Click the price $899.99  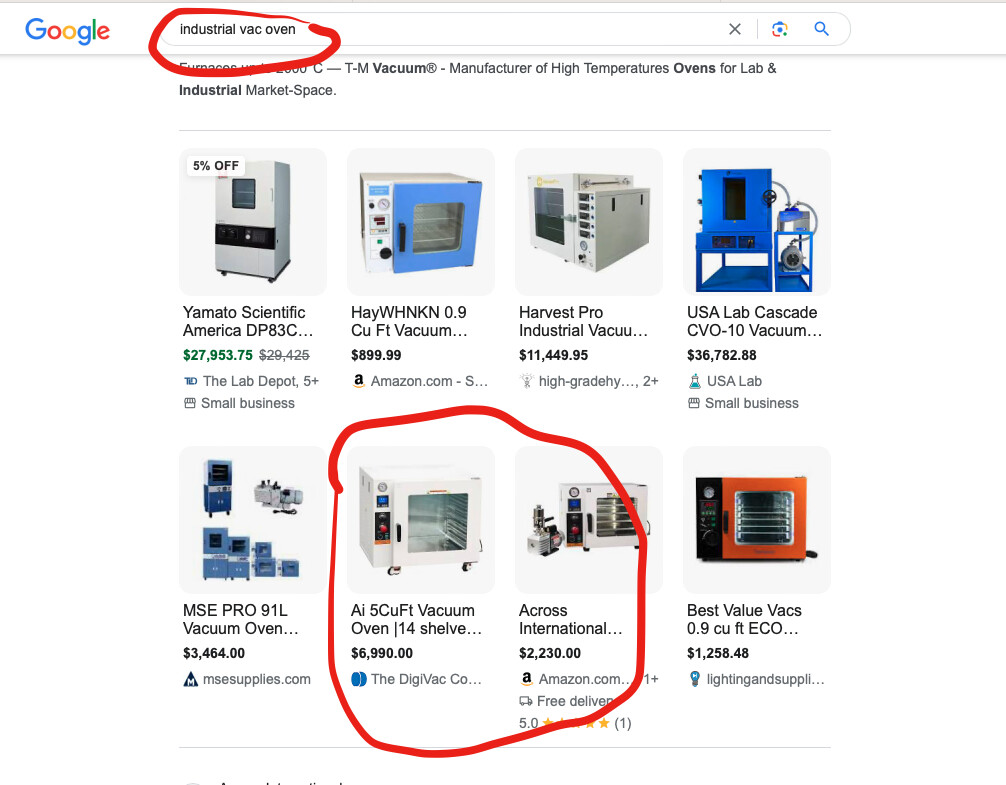click(376, 355)
